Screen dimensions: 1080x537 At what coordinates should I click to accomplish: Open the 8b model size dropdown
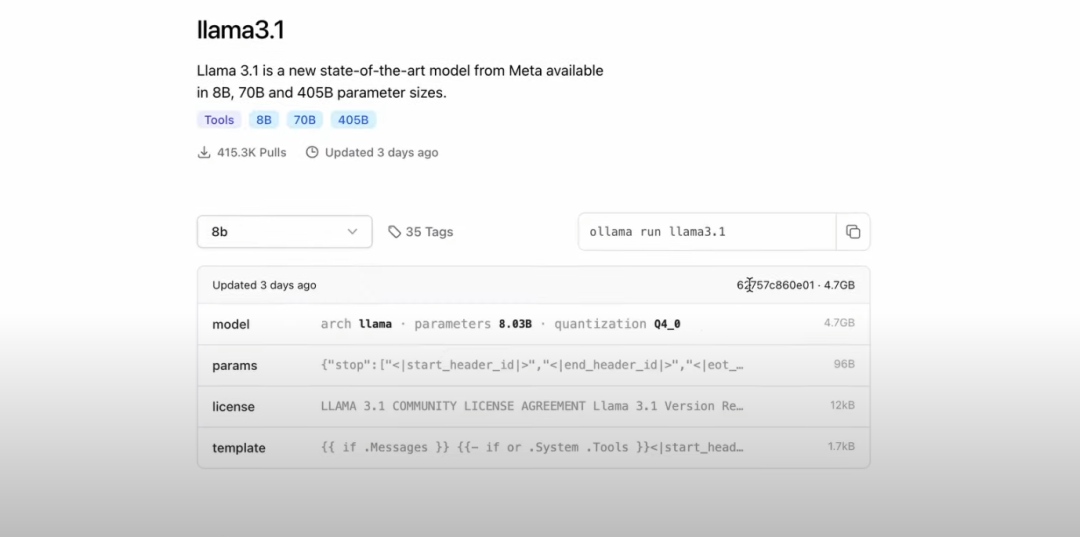(x=284, y=232)
